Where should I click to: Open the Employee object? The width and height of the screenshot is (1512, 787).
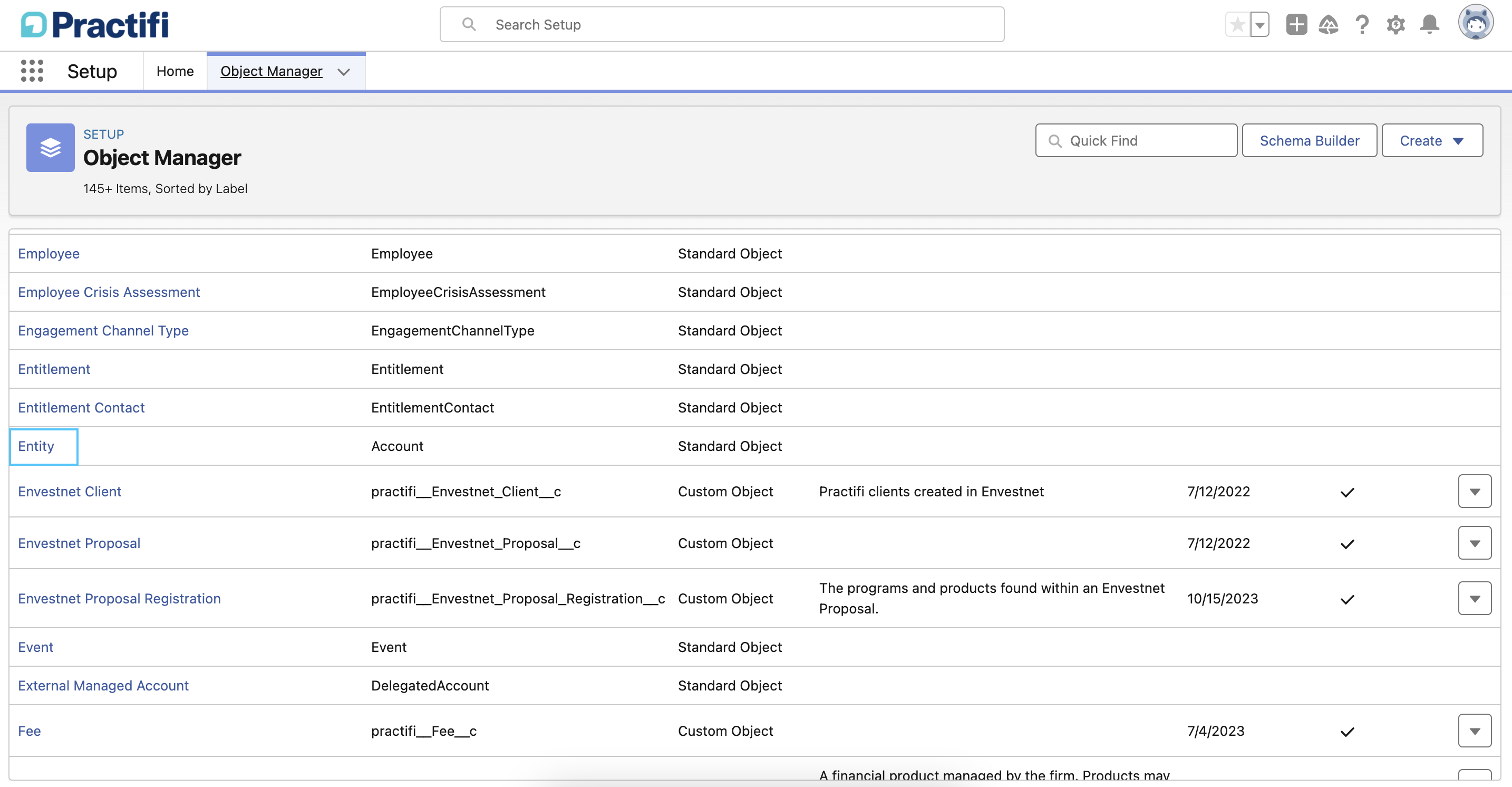coord(49,253)
